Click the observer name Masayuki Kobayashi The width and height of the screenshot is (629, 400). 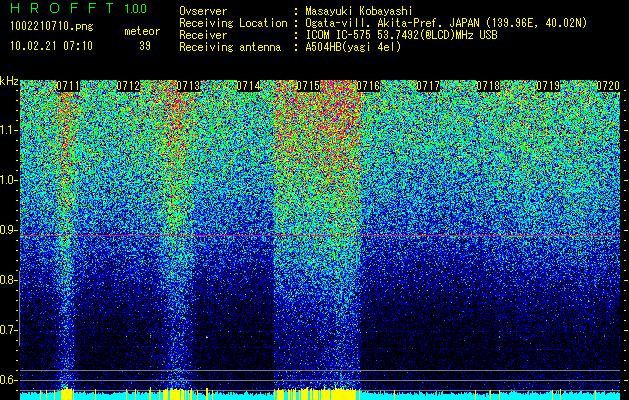[x=359, y=11]
